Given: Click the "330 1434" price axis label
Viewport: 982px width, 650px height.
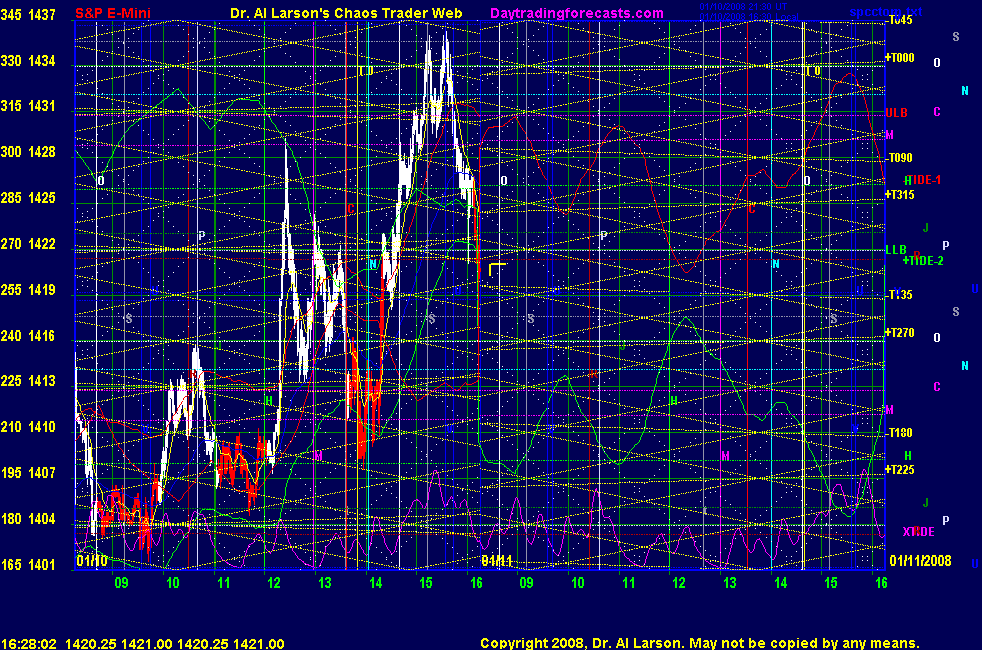Looking at the screenshot, I should click(28, 61).
